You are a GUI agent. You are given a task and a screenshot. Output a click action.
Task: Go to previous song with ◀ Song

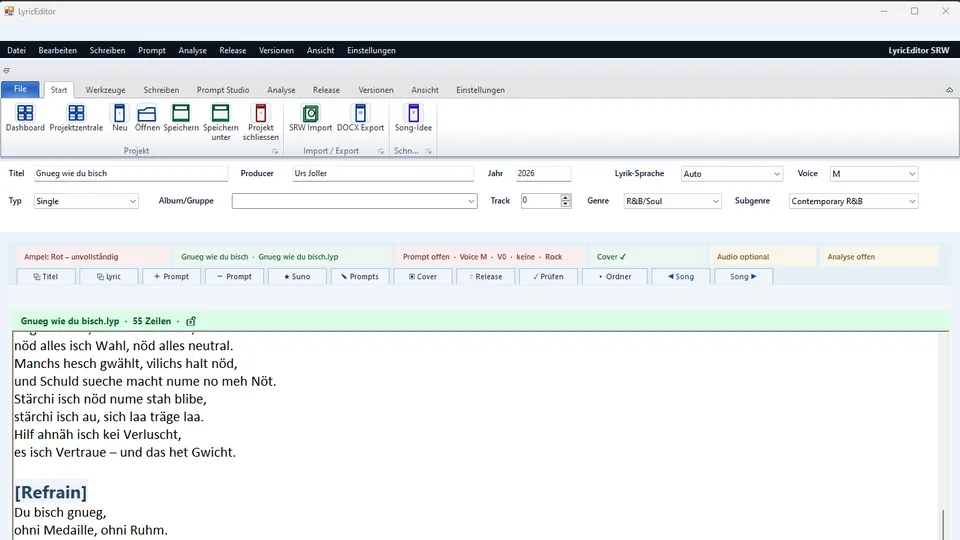pyautogui.click(x=681, y=277)
